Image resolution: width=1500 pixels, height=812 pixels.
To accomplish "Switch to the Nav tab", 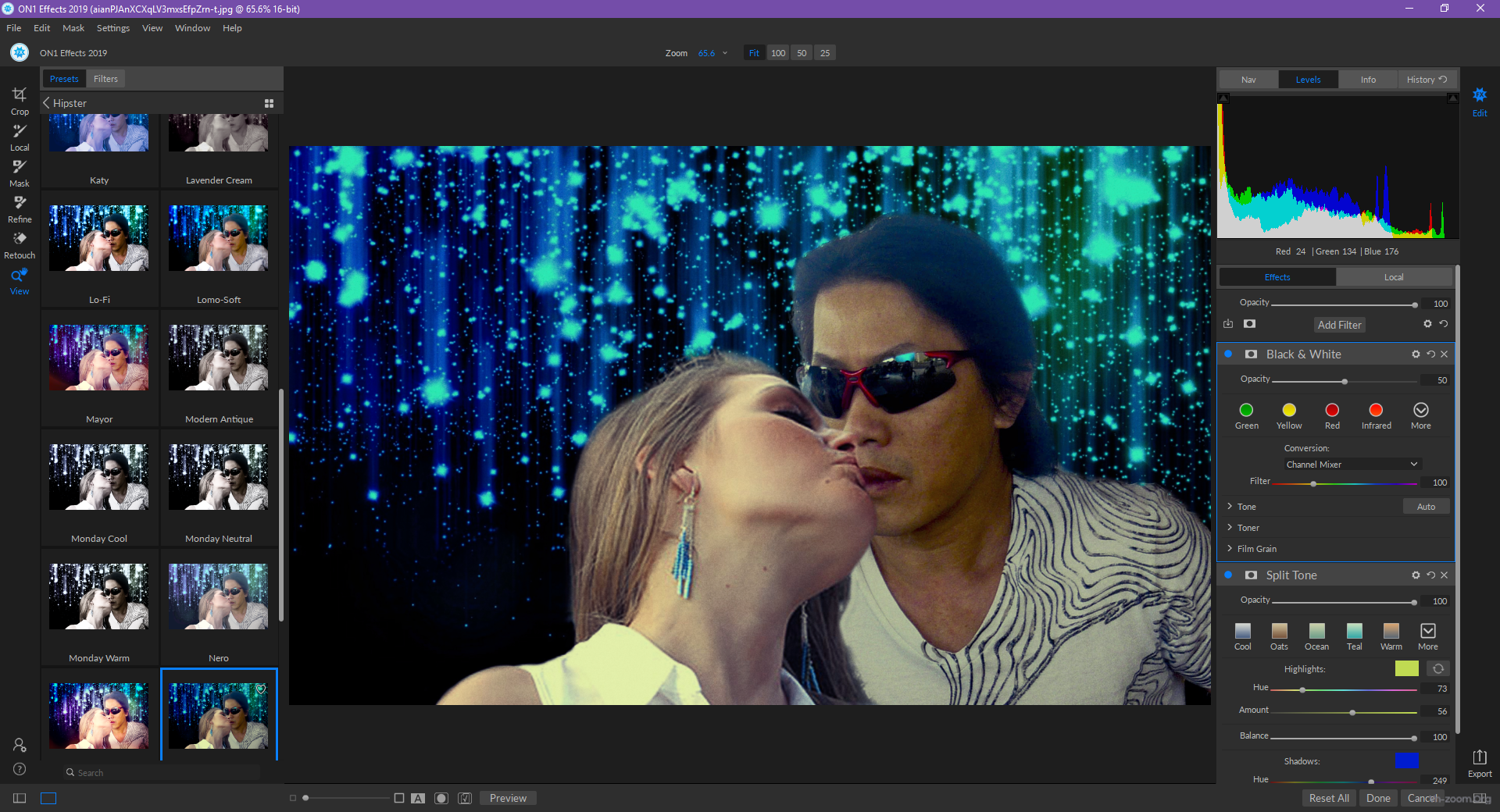I will [1248, 80].
